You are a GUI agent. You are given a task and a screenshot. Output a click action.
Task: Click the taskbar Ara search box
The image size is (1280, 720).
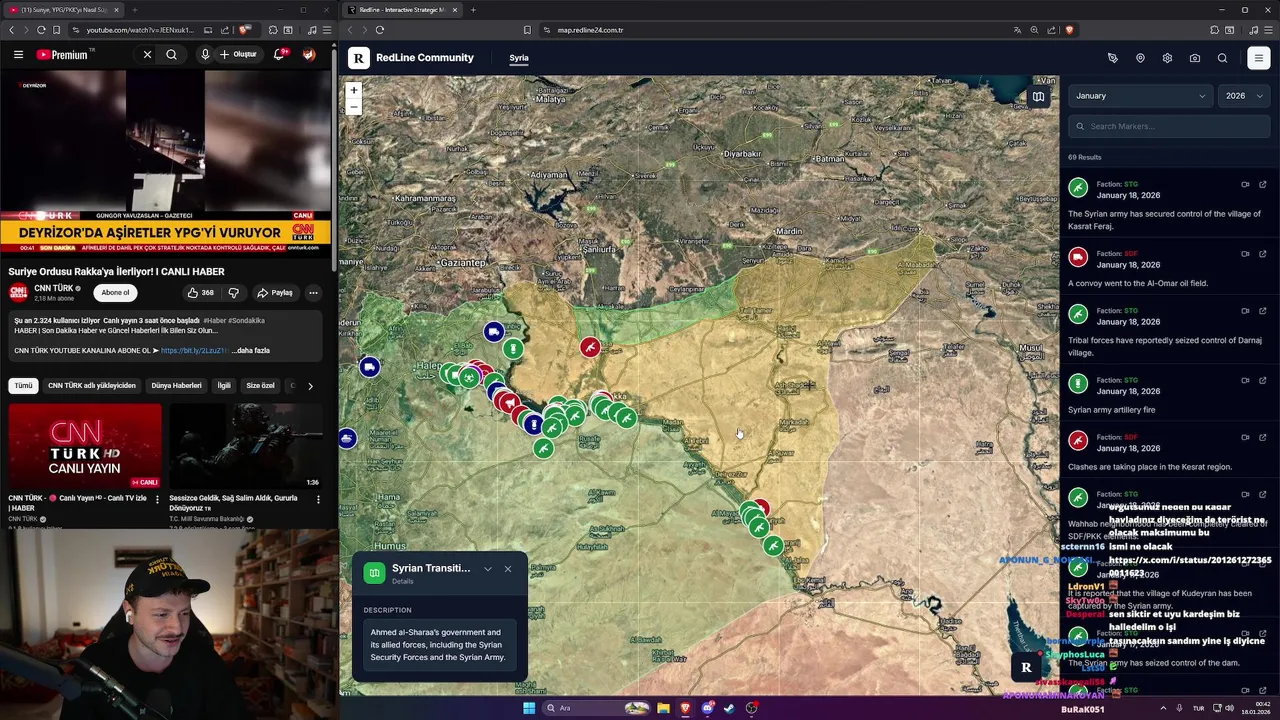[597, 708]
